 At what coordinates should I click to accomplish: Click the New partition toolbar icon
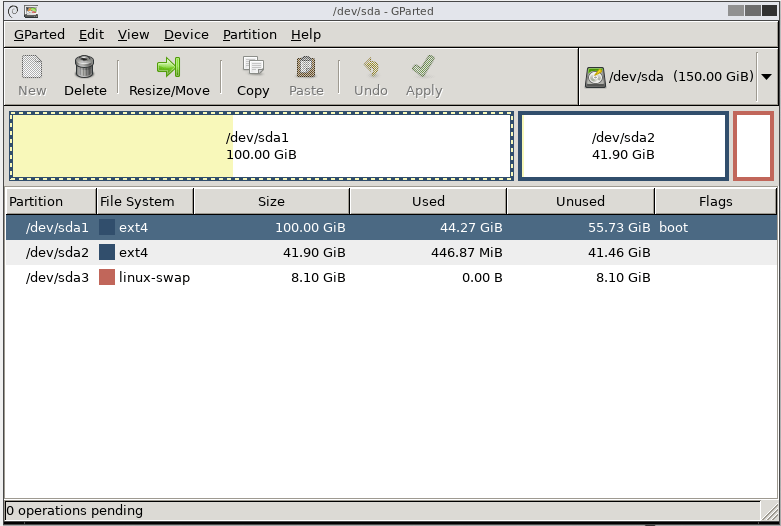pyautogui.click(x=32, y=67)
